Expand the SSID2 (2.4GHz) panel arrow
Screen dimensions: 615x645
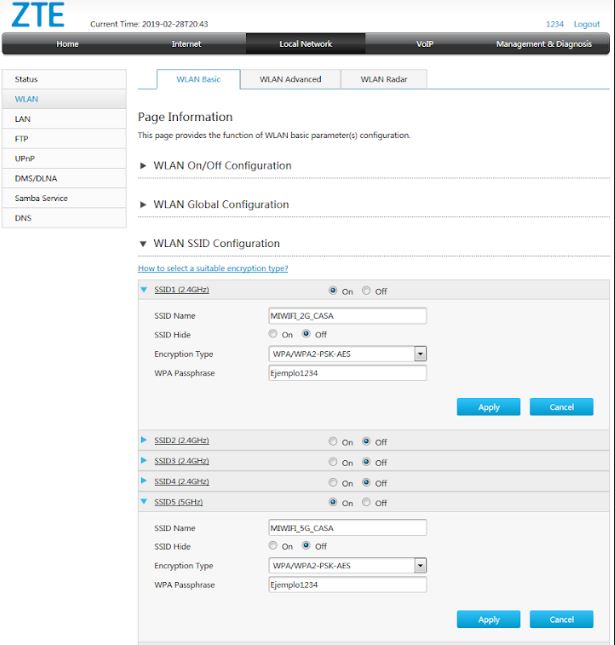(144, 440)
